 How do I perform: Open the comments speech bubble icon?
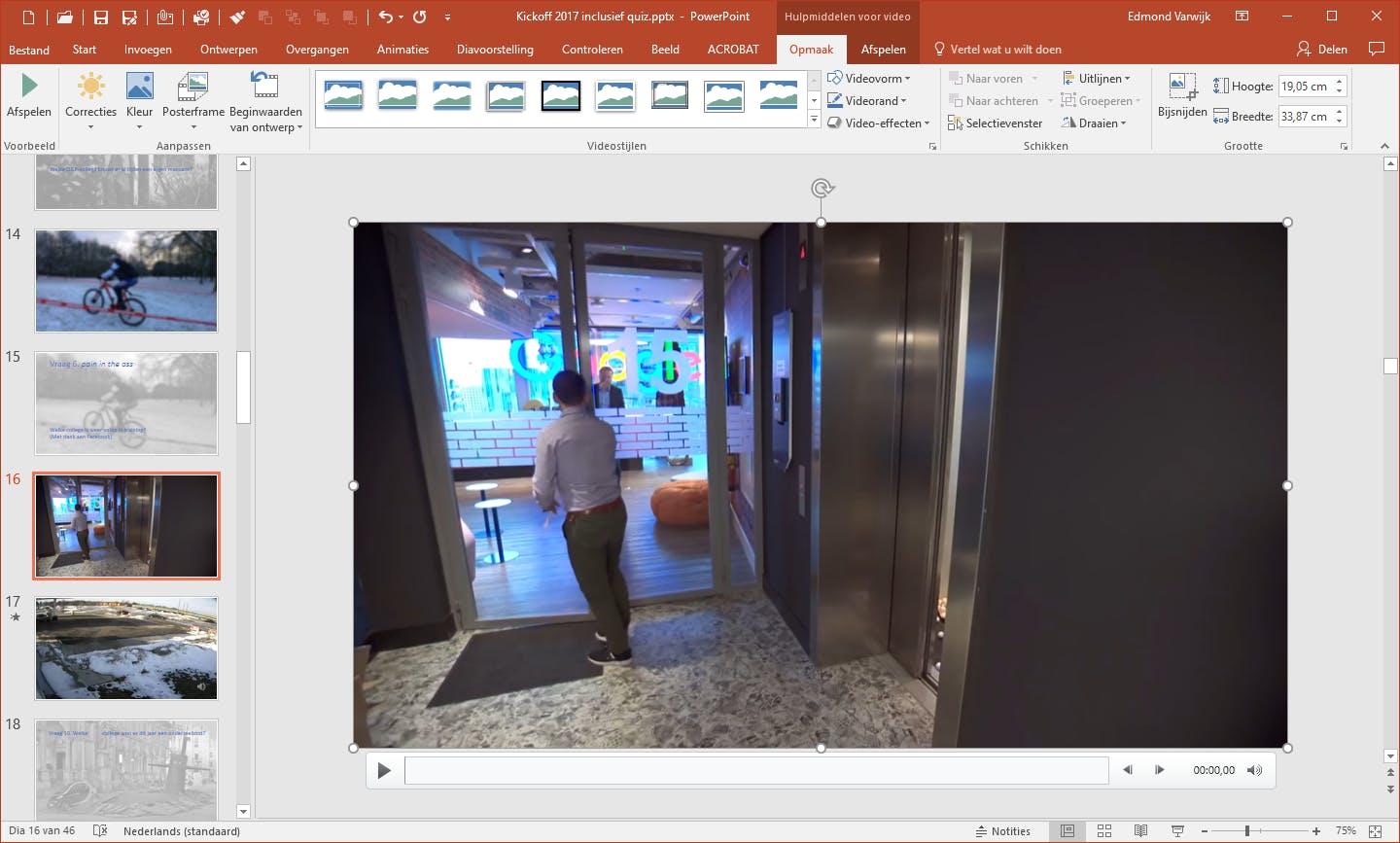click(1376, 49)
